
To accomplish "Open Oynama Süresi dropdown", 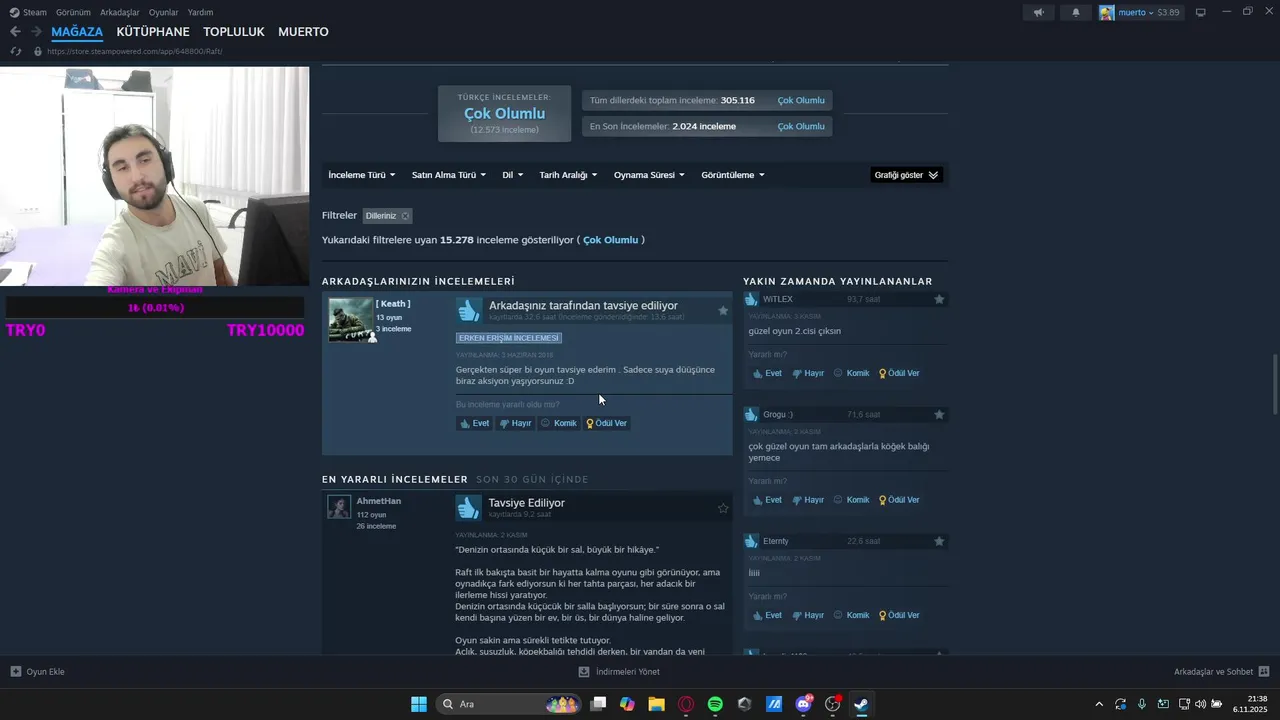I will click(x=649, y=175).
